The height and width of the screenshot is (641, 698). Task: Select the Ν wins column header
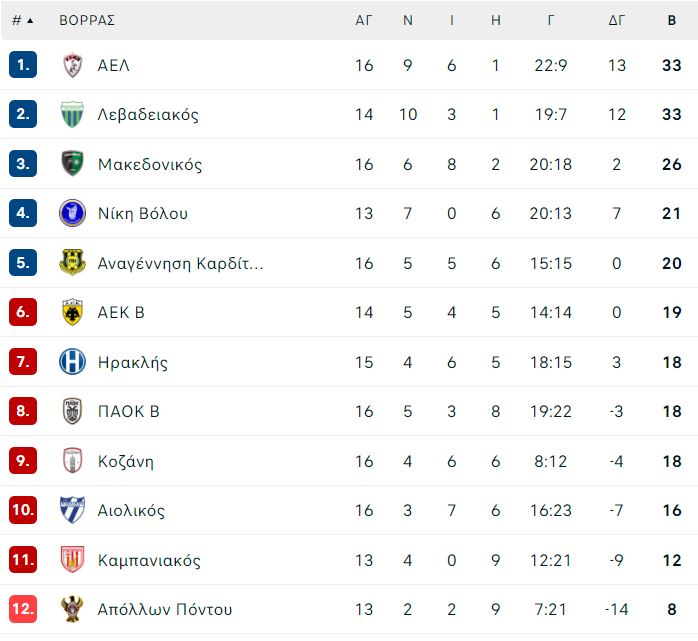point(408,20)
